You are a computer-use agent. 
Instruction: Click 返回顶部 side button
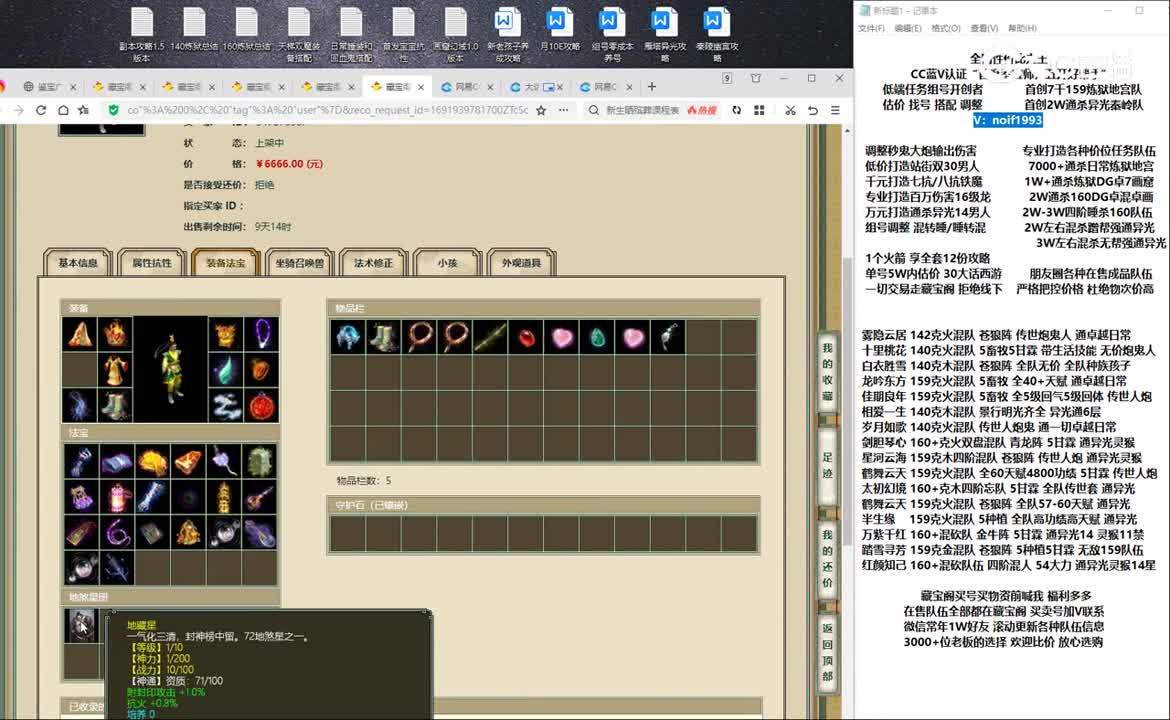pos(827,651)
